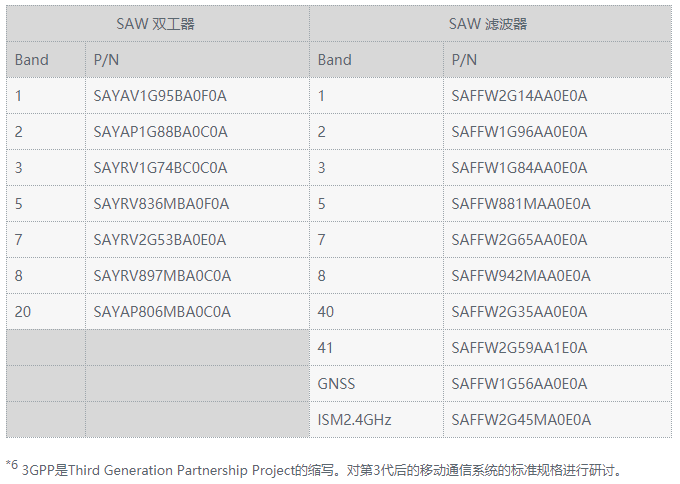Select part number SAYAP1G88BA0C0A

pyautogui.click(x=160, y=132)
